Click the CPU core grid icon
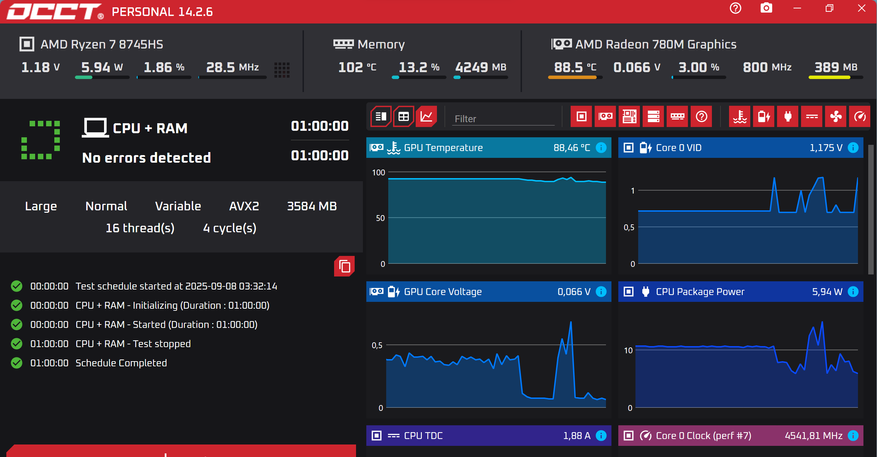Screen dimensions: 877x457 pos(282,69)
